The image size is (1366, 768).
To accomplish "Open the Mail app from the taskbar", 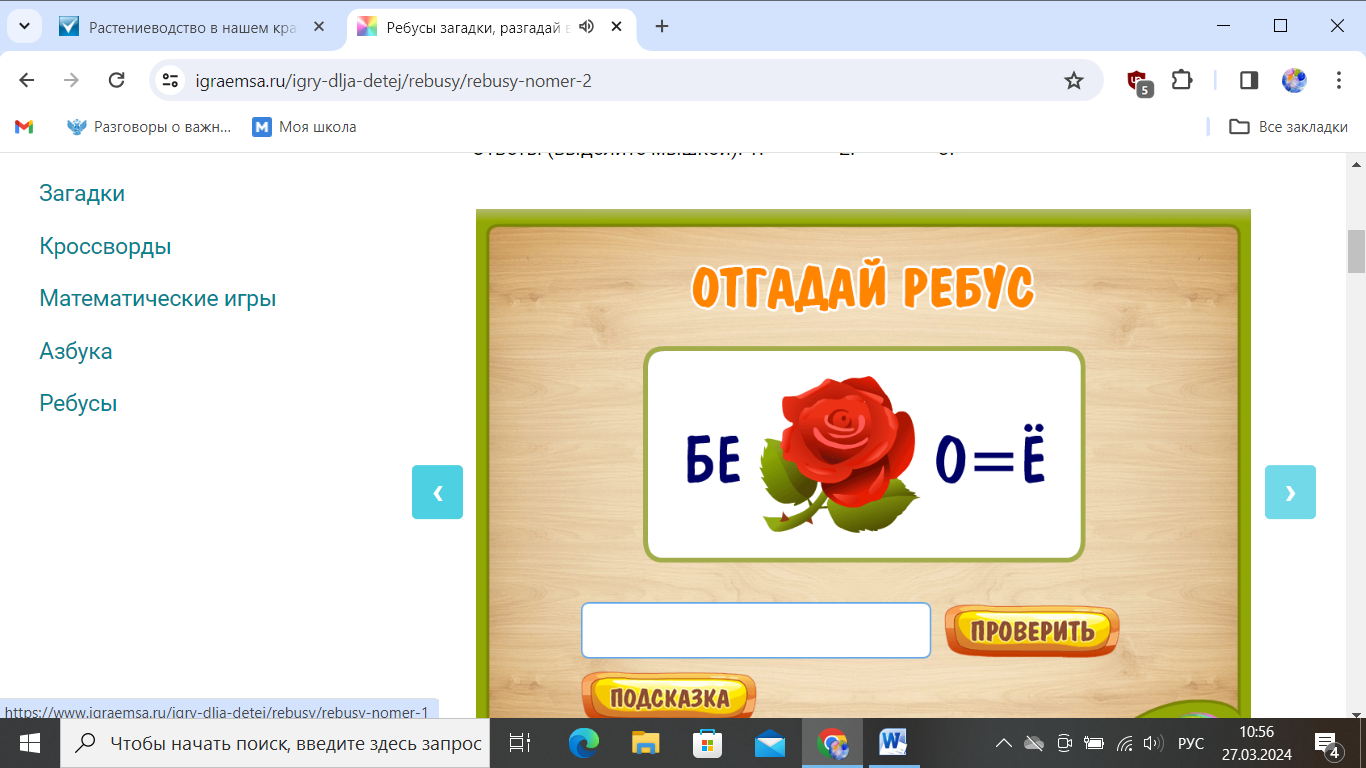I will 770,743.
